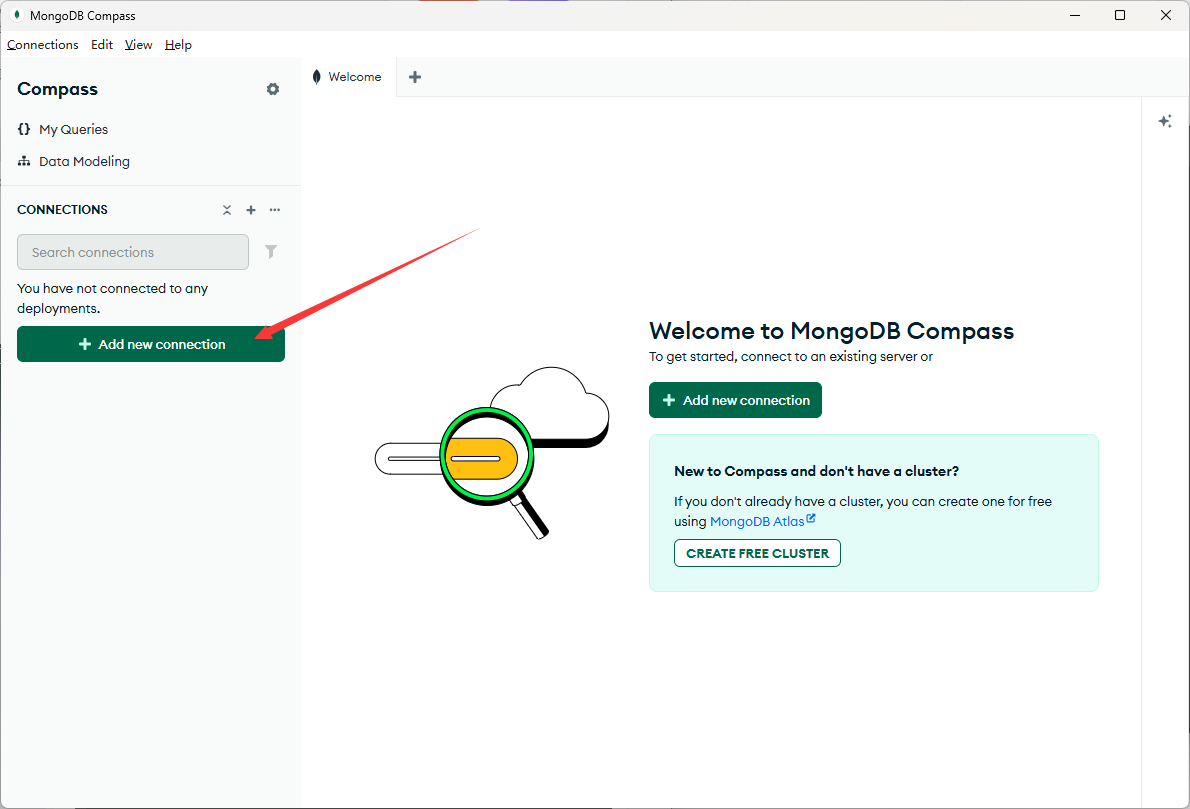Click the Search connections field
The height and width of the screenshot is (809, 1190).
point(132,252)
